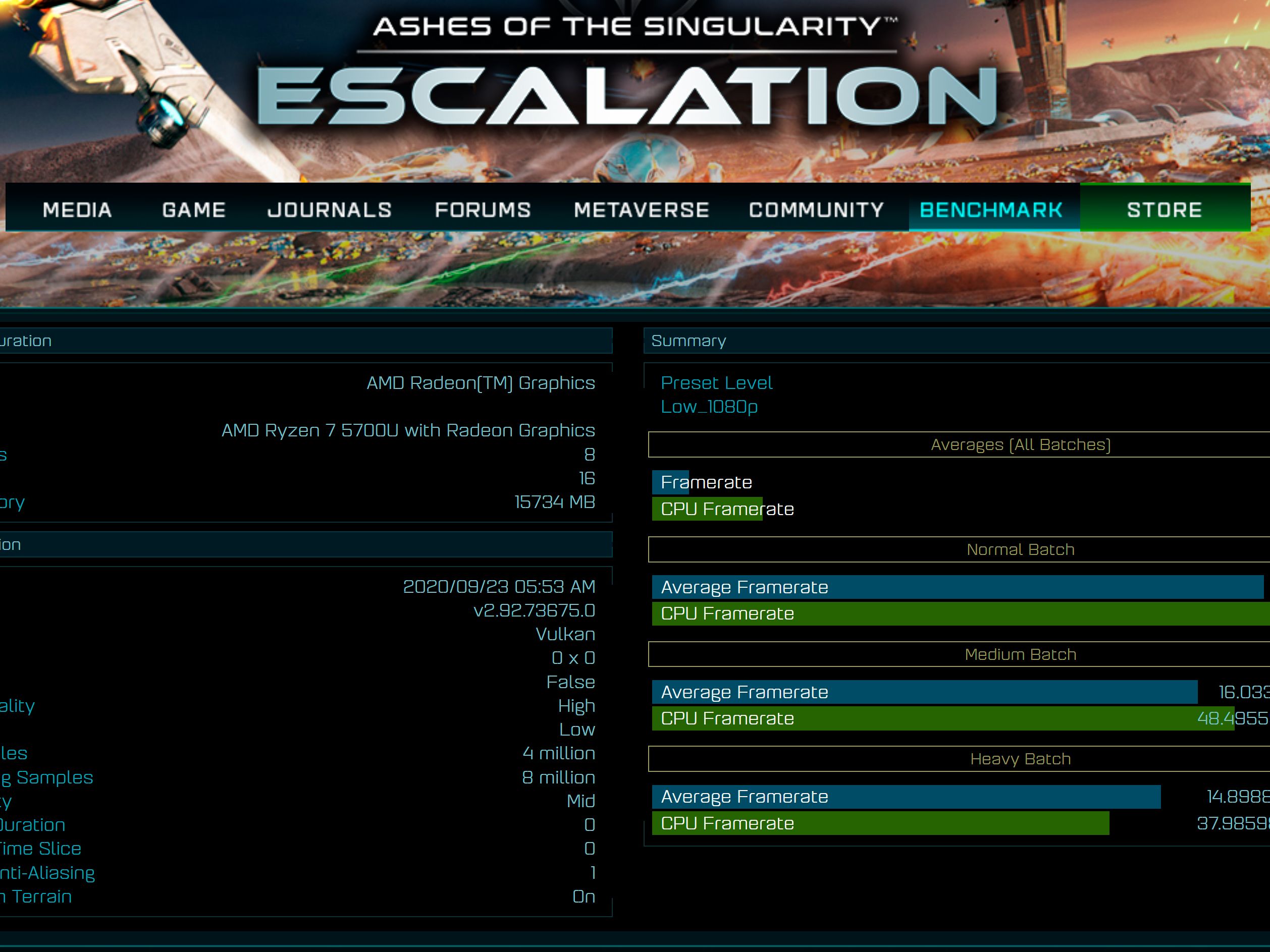Select METAVERSE in the navigation bar

[642, 210]
